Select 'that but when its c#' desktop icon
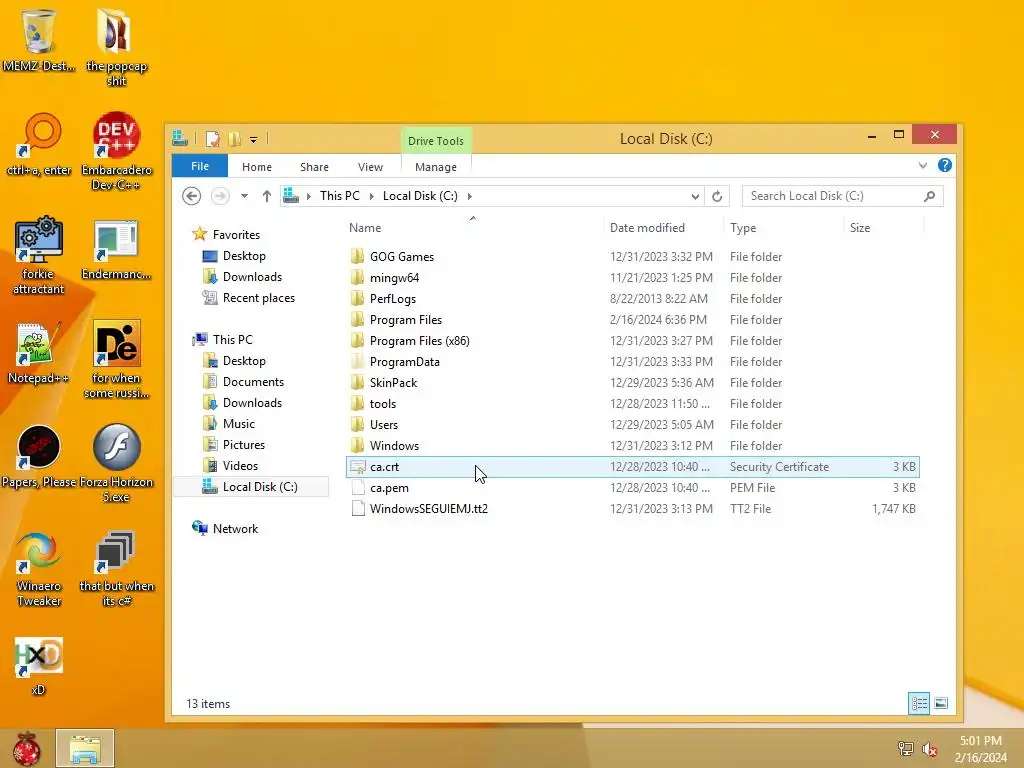This screenshot has width=1024, height=768. (116, 568)
